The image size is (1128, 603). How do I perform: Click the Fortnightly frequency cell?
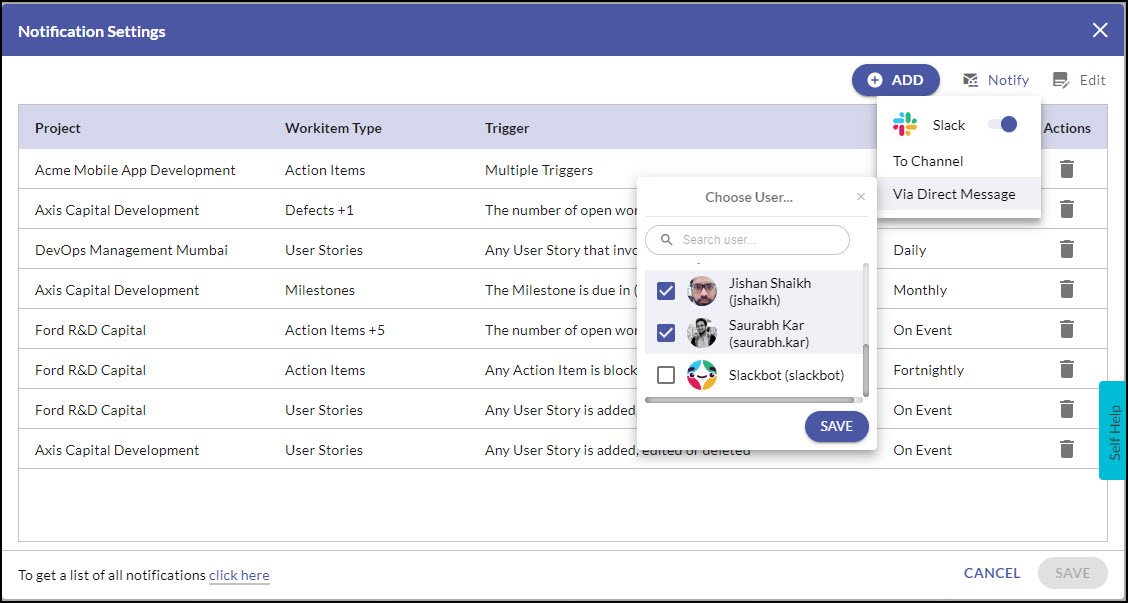coord(929,370)
